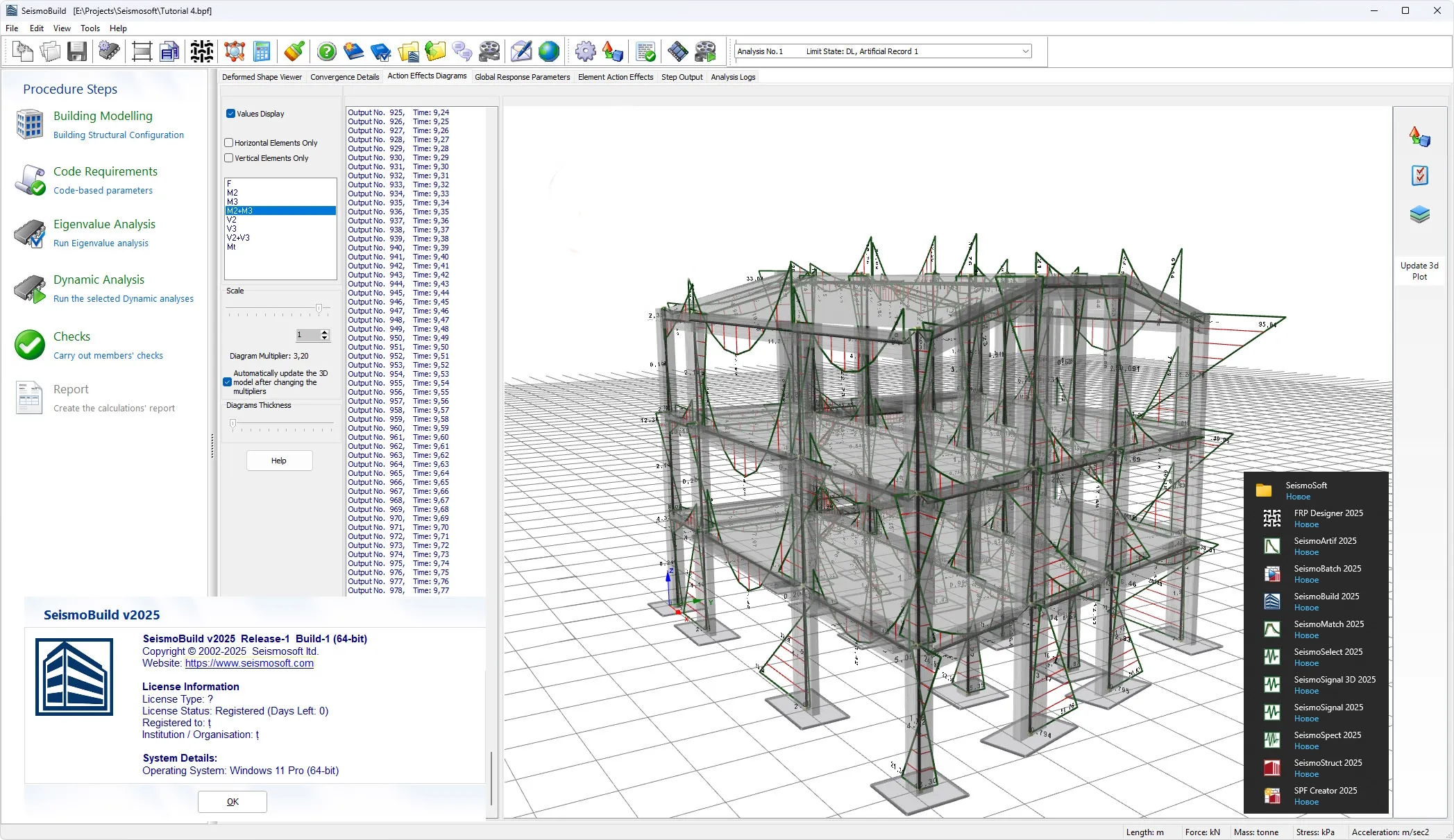Image resolution: width=1454 pixels, height=840 pixels.
Task: Increase diagram multiplier with up arrow
Action: pos(324,332)
